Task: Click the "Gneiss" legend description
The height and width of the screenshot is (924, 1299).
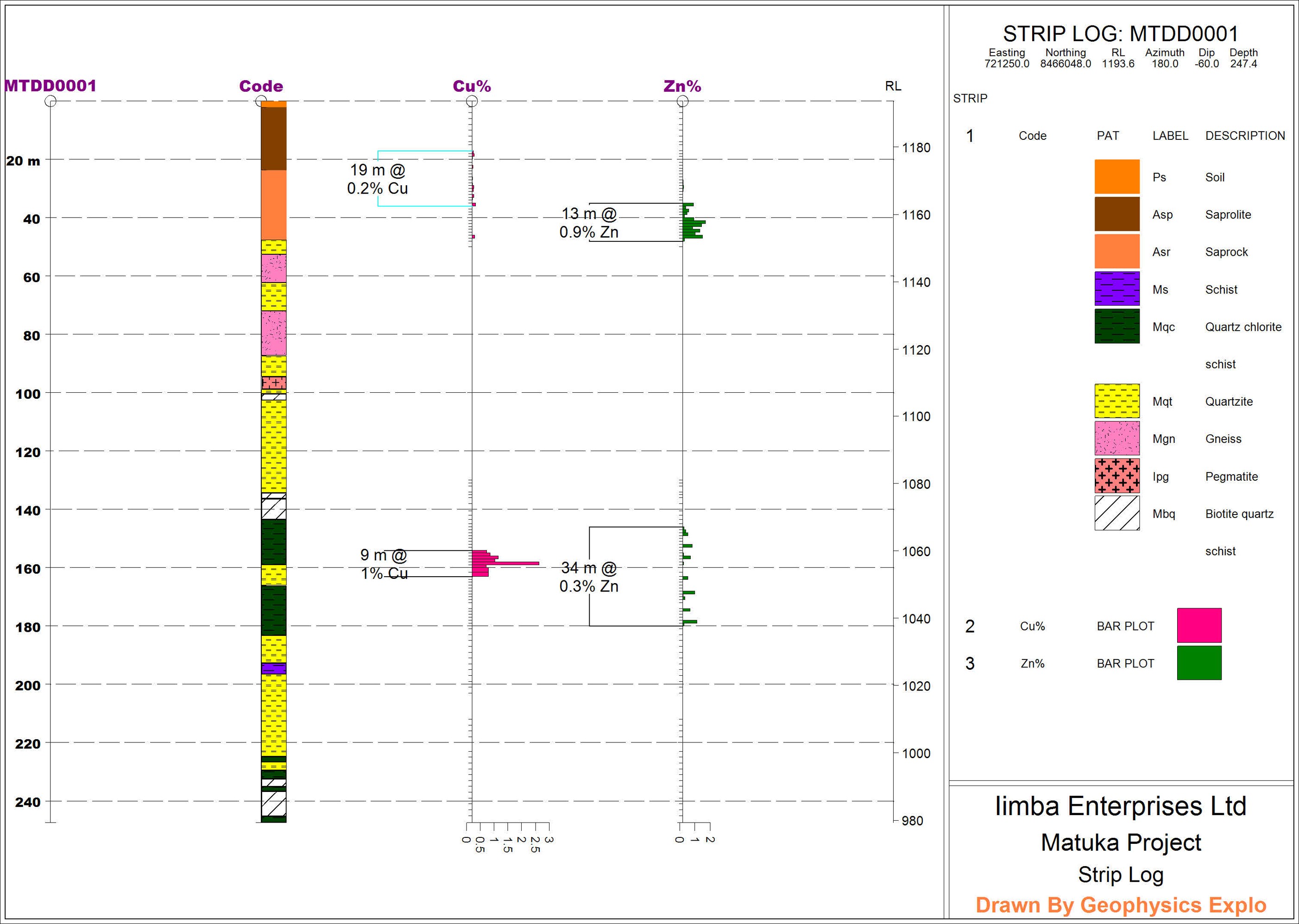Action: [1223, 439]
